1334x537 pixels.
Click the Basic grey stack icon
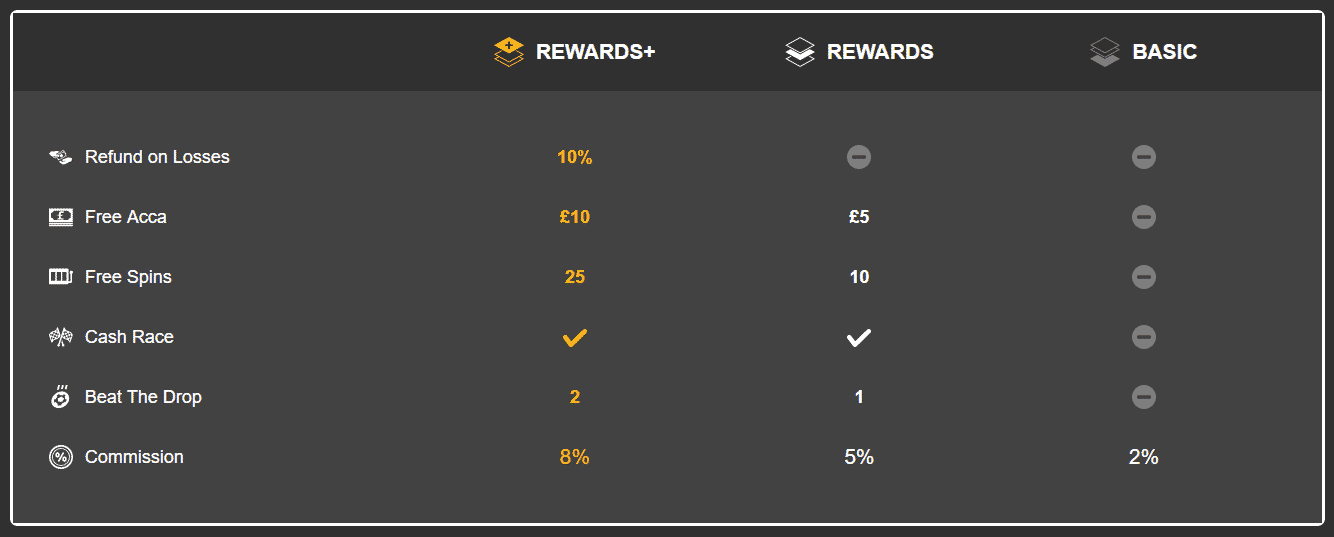1104,52
